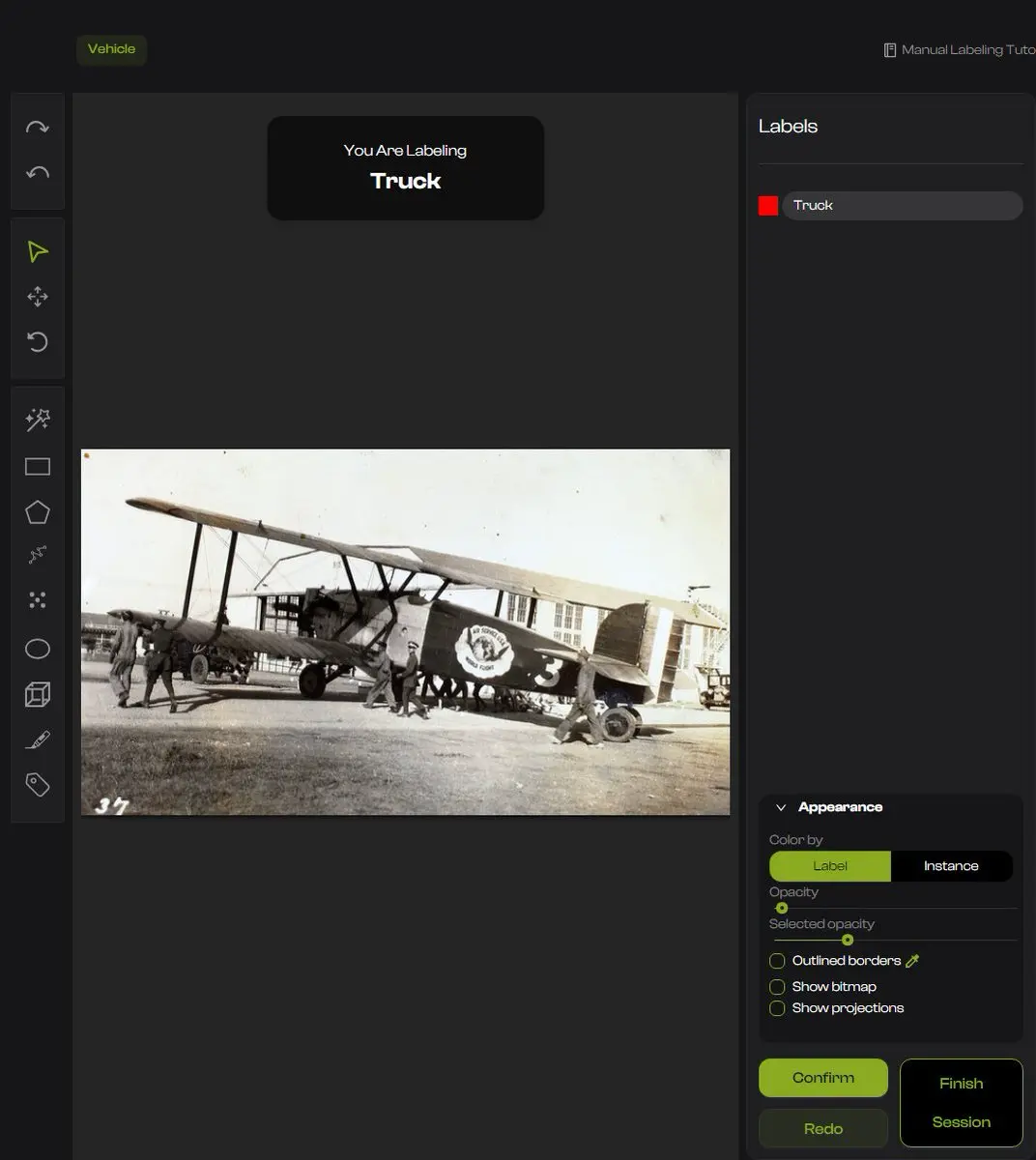Pick the 3D cuboid tool
This screenshot has width=1036, height=1160.
point(38,694)
